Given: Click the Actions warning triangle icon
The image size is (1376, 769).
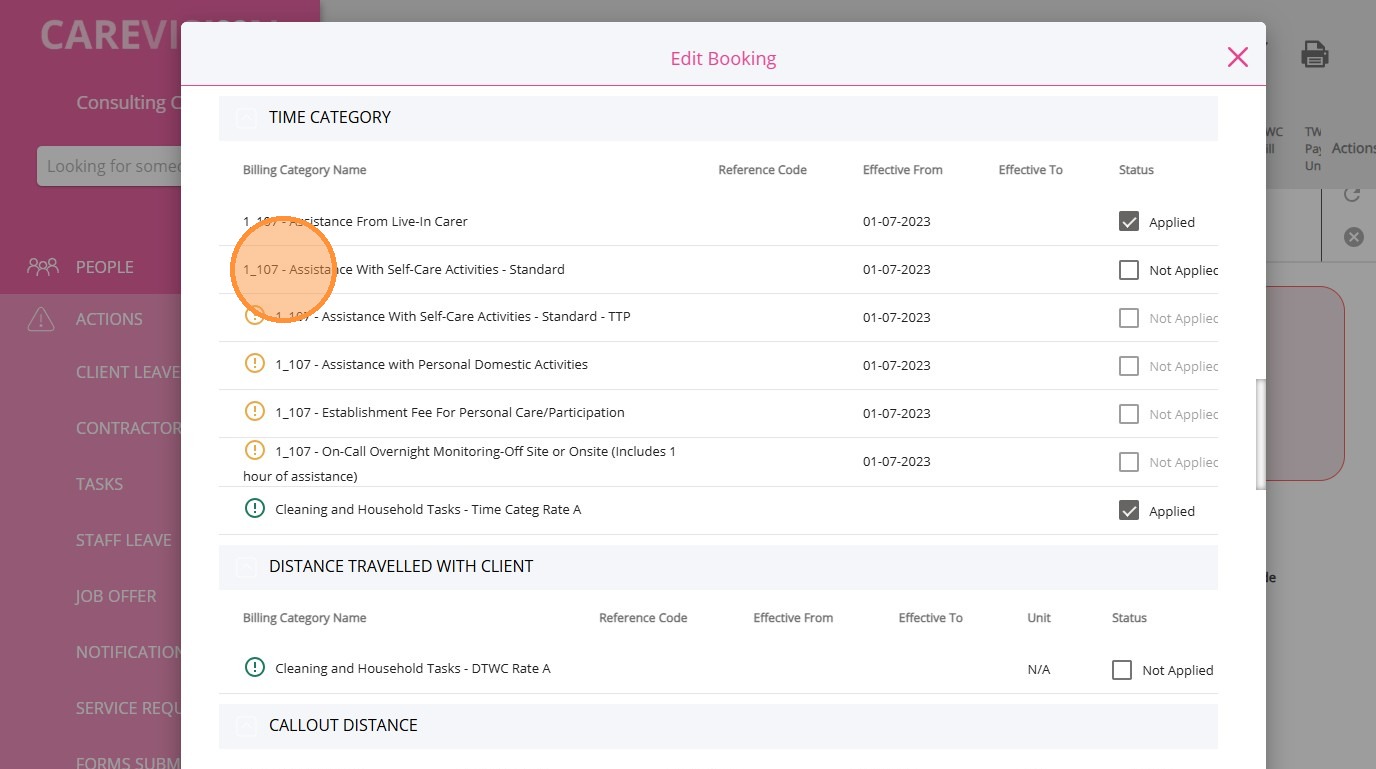Looking at the screenshot, I should click(x=41, y=319).
